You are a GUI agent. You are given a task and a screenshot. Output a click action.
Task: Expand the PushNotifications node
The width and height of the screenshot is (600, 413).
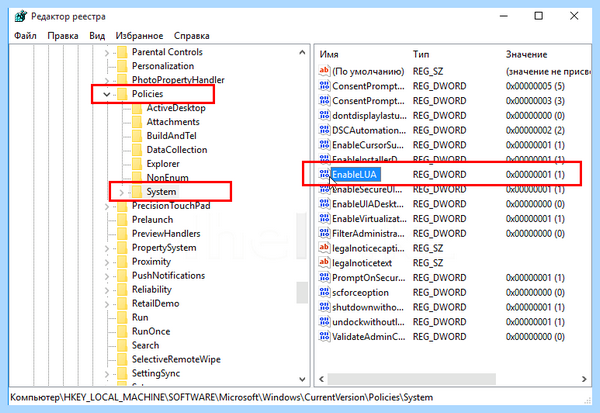click(x=107, y=276)
